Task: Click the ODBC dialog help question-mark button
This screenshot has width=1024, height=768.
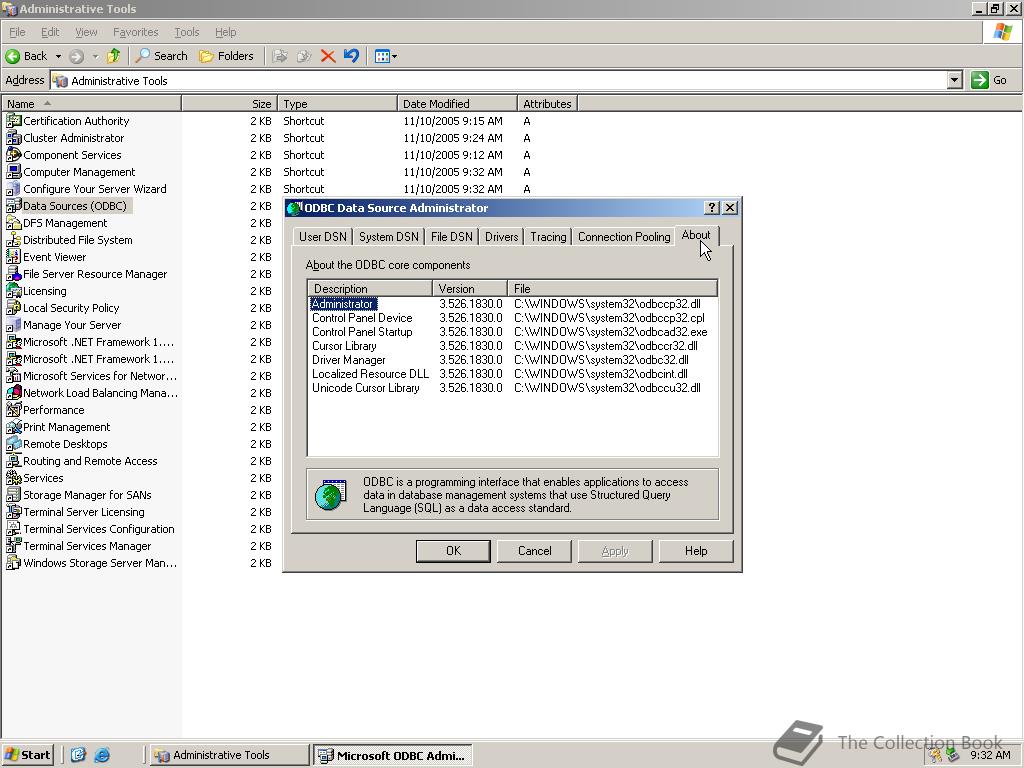Action: [712, 208]
